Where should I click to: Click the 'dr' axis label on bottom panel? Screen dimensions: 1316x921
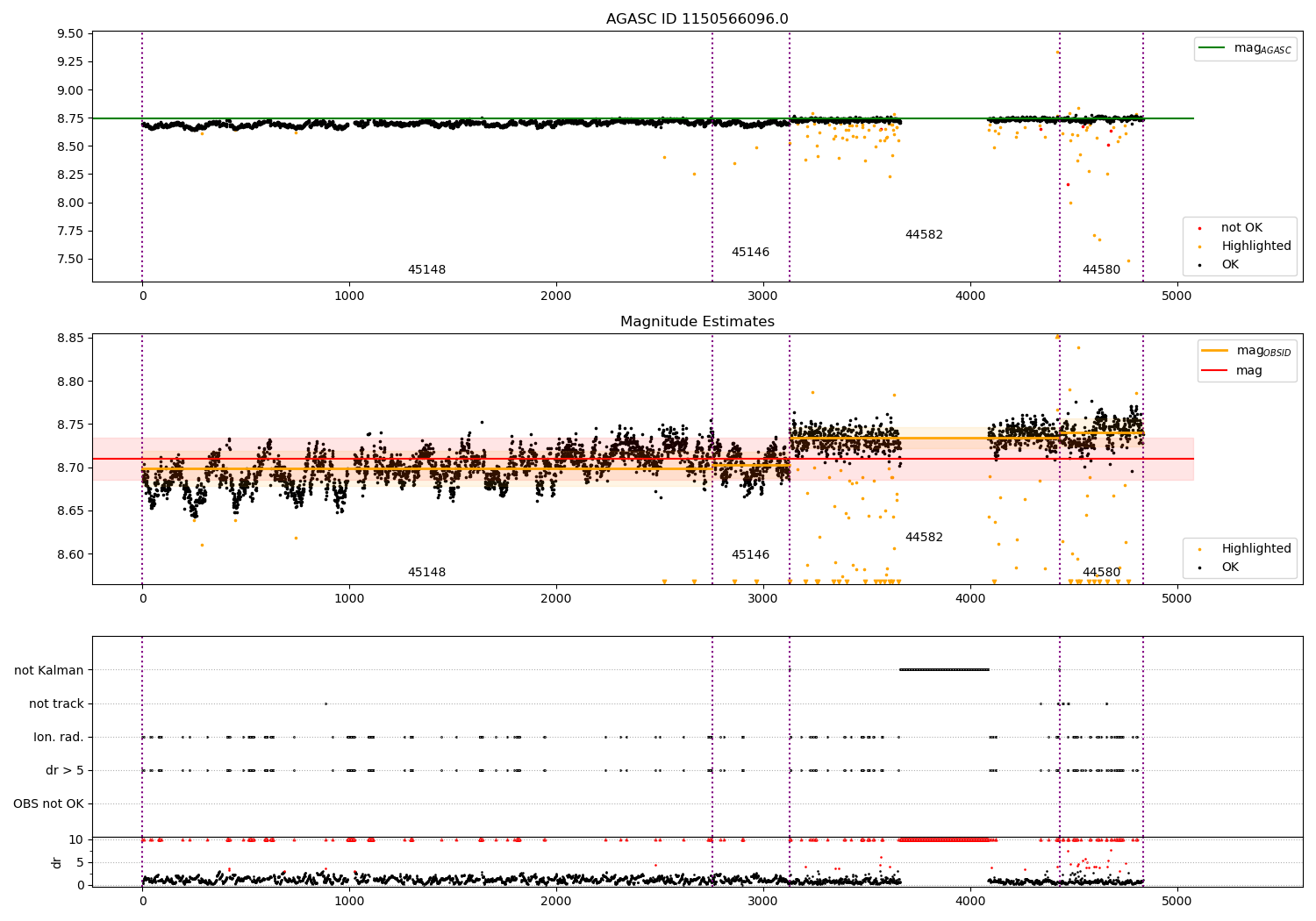(57, 862)
